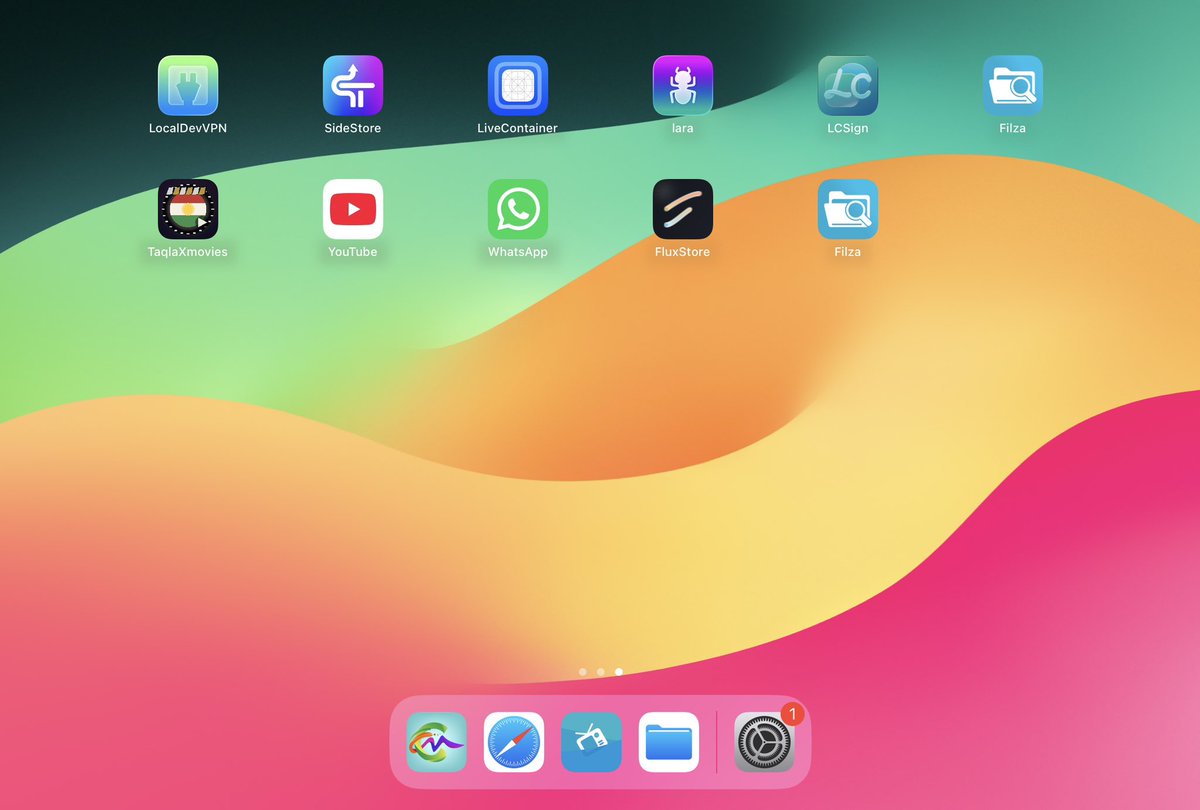This screenshot has width=1200, height=810.
Task: Tap the red notification badge on Settings
Action: (792, 714)
